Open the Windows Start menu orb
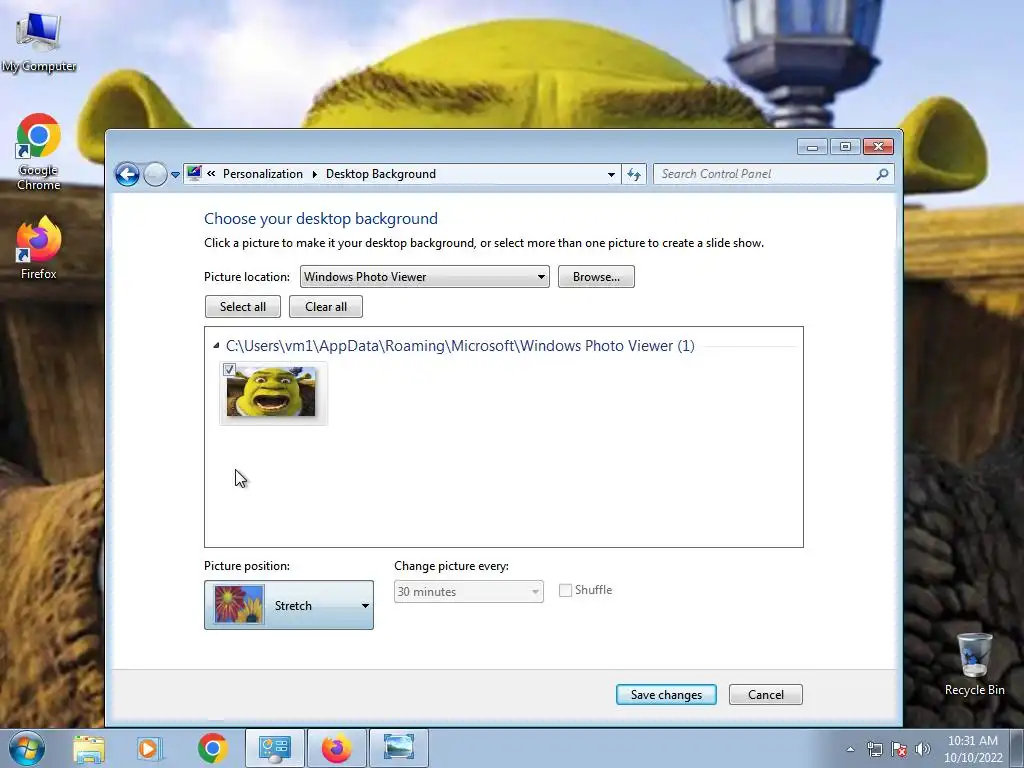1024x768 pixels. (27, 748)
